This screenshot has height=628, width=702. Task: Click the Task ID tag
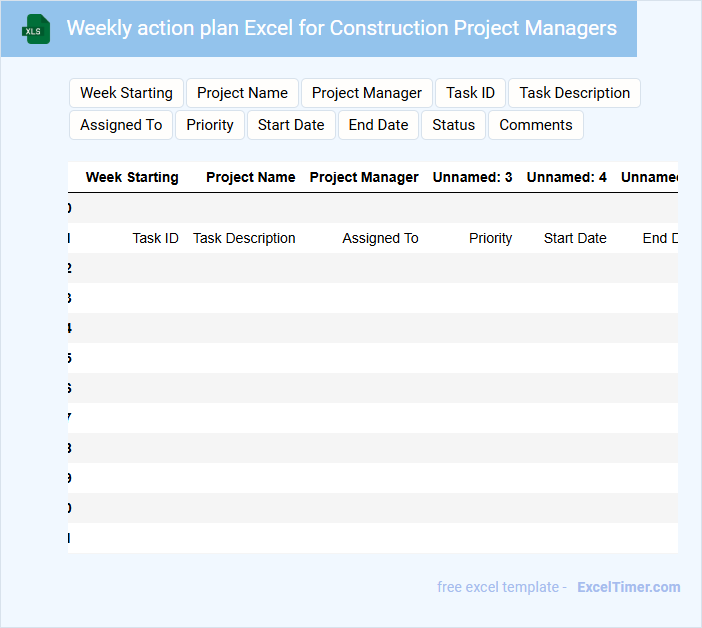coord(470,93)
